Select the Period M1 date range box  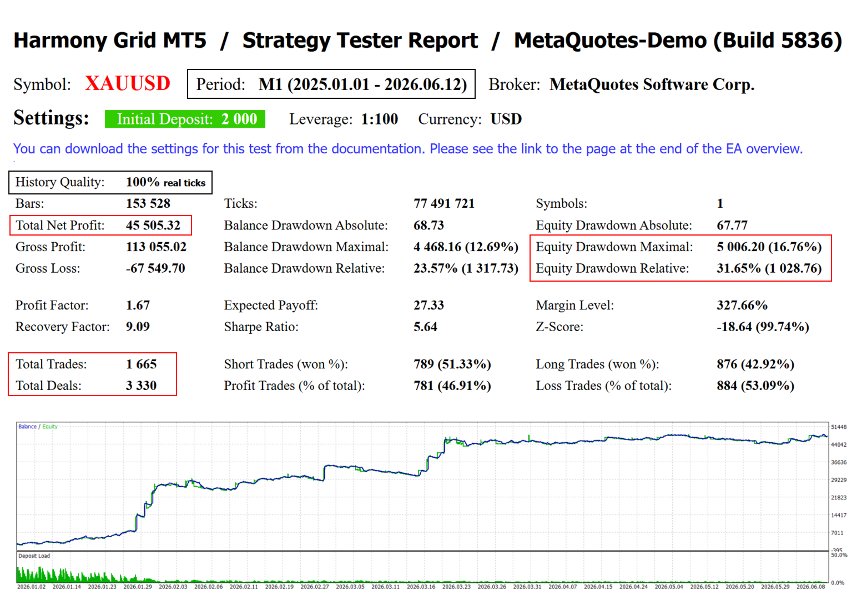tap(331, 84)
